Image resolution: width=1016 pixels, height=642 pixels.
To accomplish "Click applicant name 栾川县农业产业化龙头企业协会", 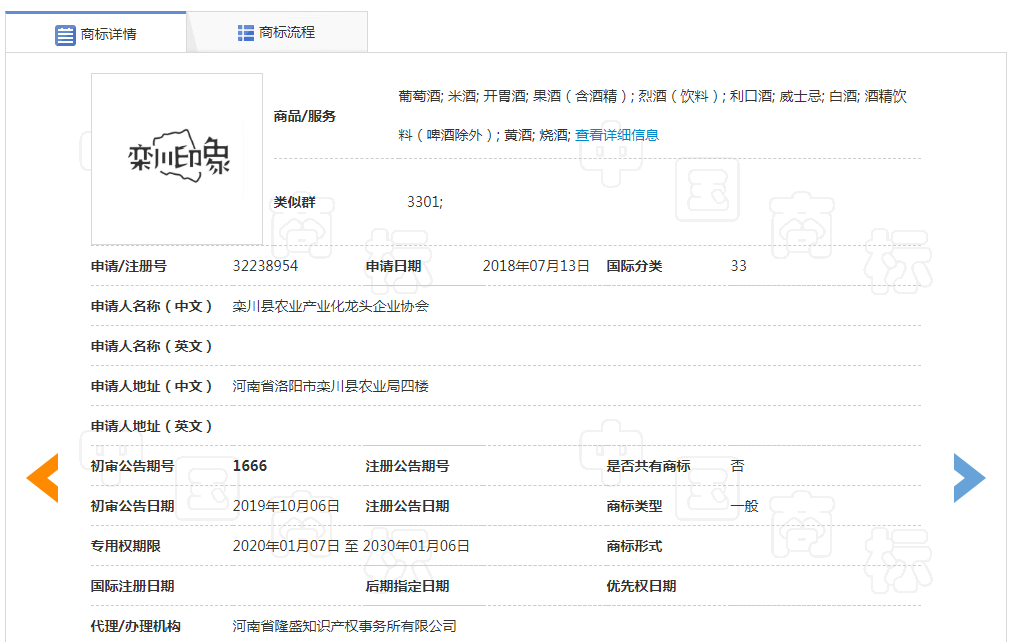I will pos(331,306).
